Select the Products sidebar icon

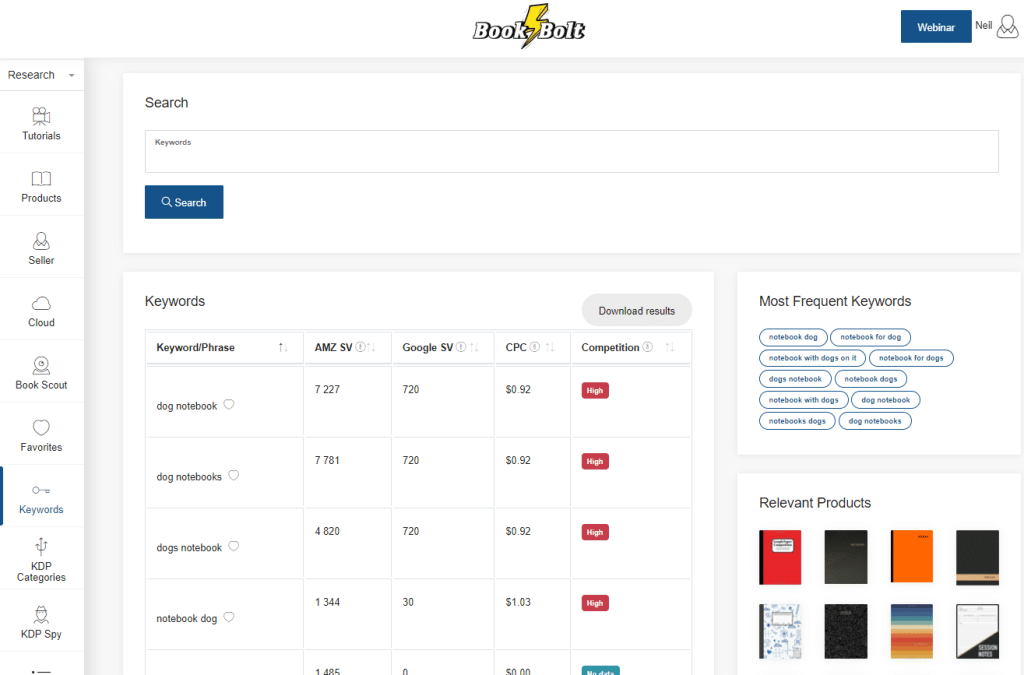tap(41, 185)
